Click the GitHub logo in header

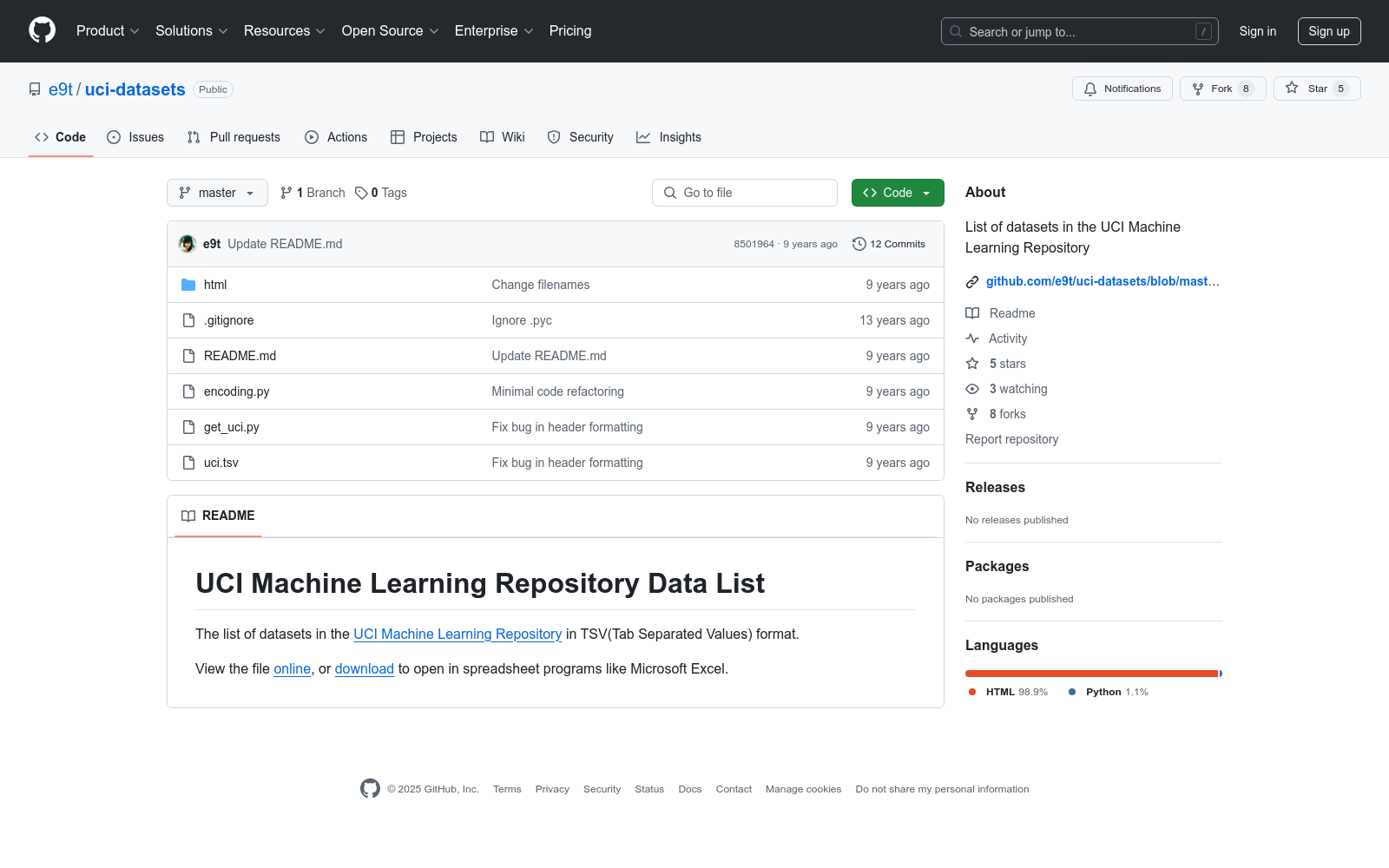pos(42,30)
